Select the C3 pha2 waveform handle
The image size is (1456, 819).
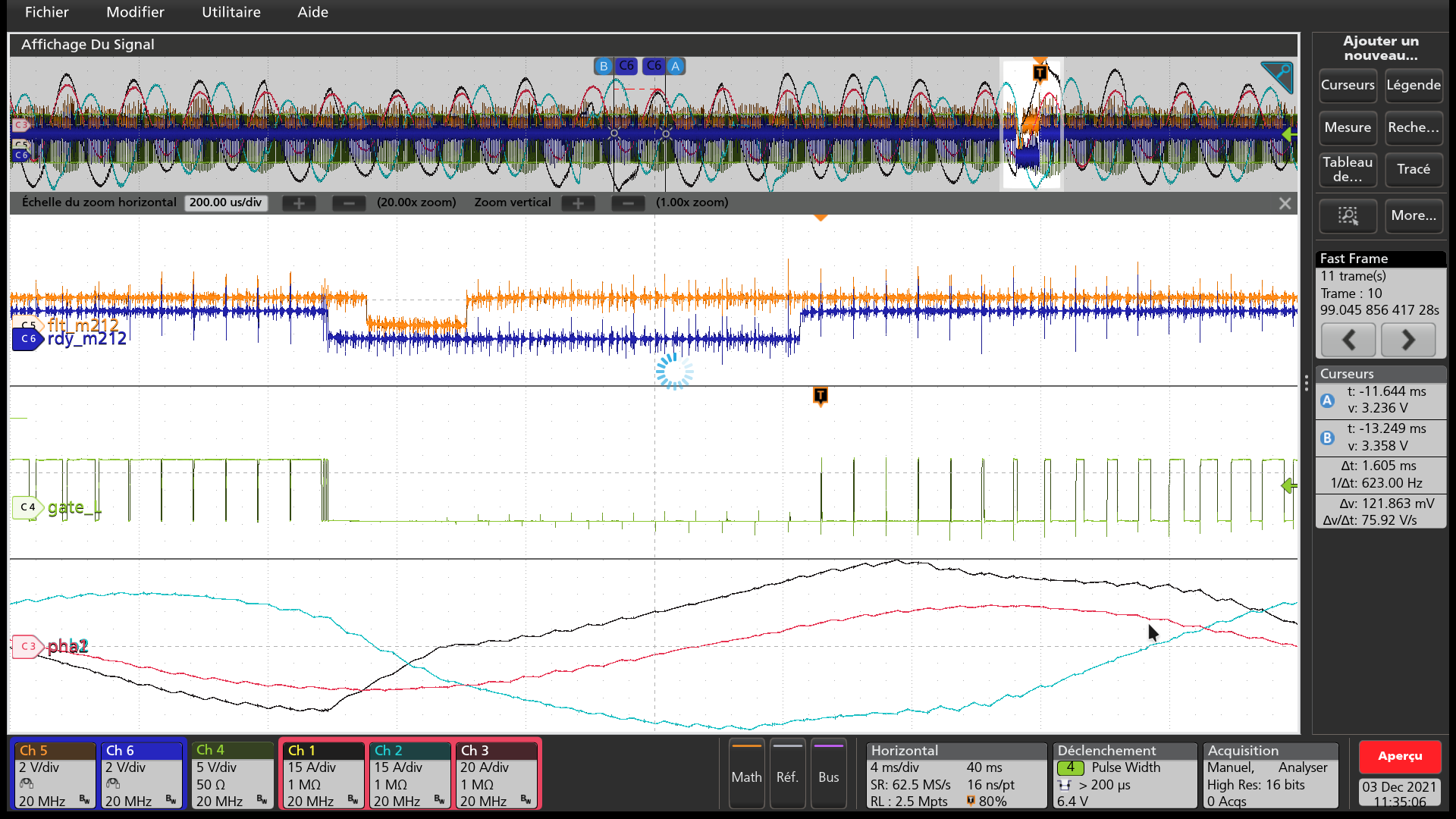click(28, 646)
